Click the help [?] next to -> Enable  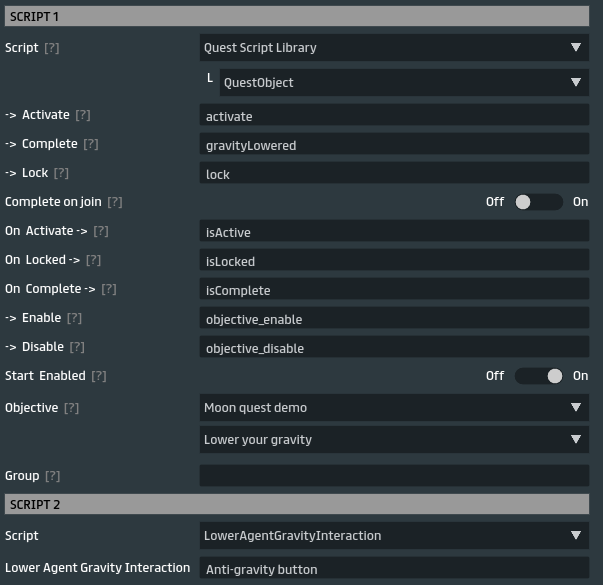click(74, 318)
